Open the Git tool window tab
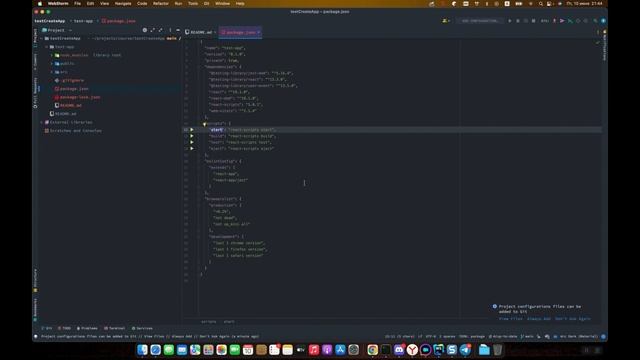Viewport: 640px width, 360px height. [x=47, y=328]
